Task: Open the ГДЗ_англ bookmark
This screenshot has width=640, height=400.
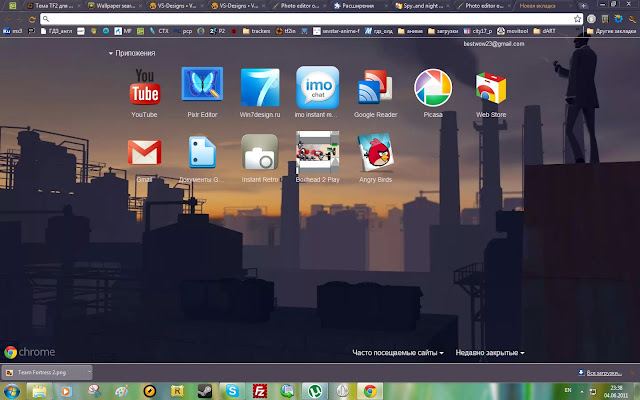Action: tap(56, 31)
